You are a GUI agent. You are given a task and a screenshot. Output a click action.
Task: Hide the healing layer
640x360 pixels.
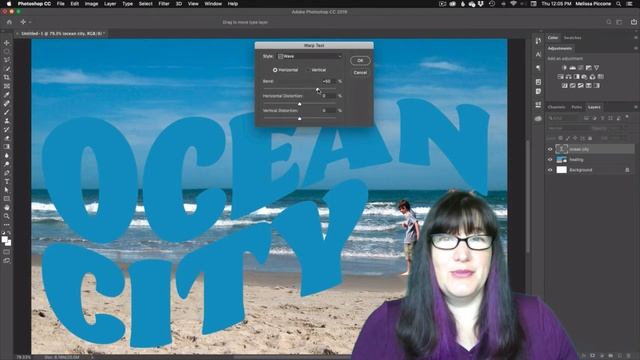[550, 160]
